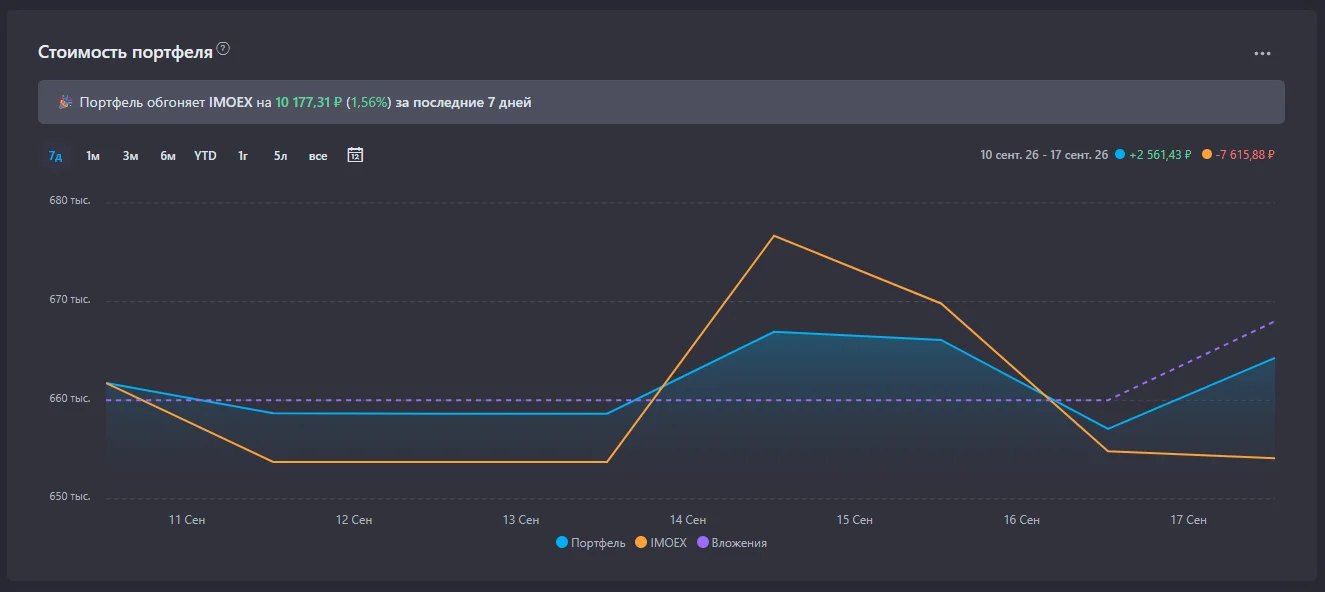Switch to the 1м time range
Image resolution: width=1325 pixels, height=592 pixels.
pyautogui.click(x=93, y=156)
